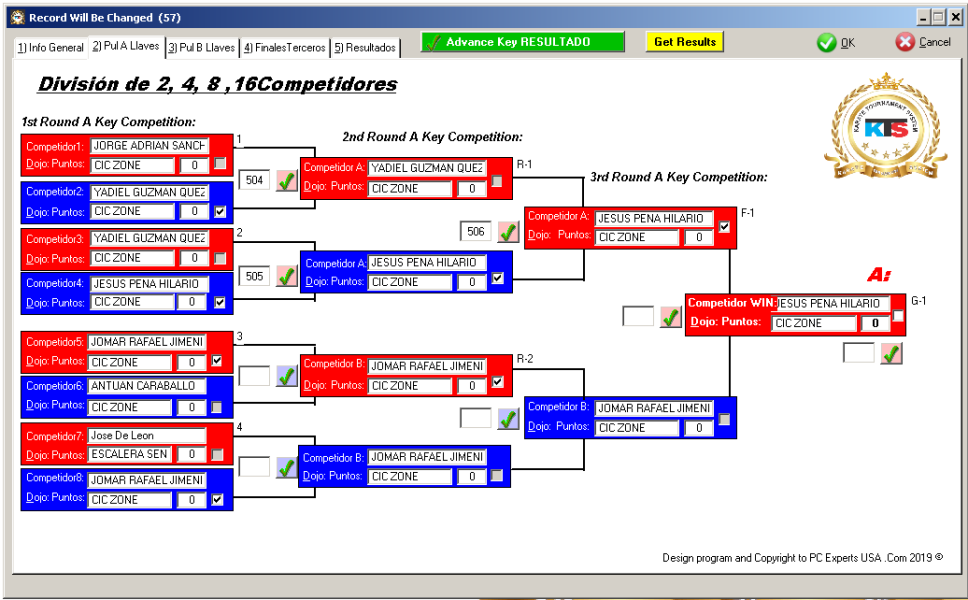Click match number field showing 505
This screenshot has height=600, width=968.
(x=254, y=276)
